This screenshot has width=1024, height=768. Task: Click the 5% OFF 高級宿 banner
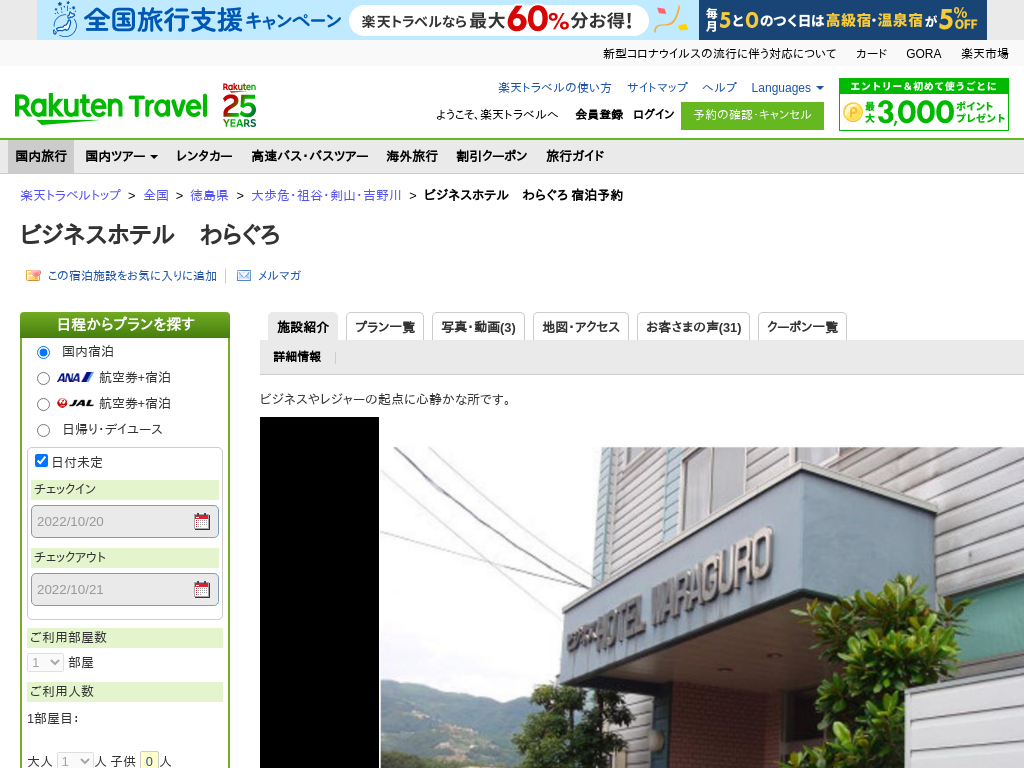tap(842, 20)
